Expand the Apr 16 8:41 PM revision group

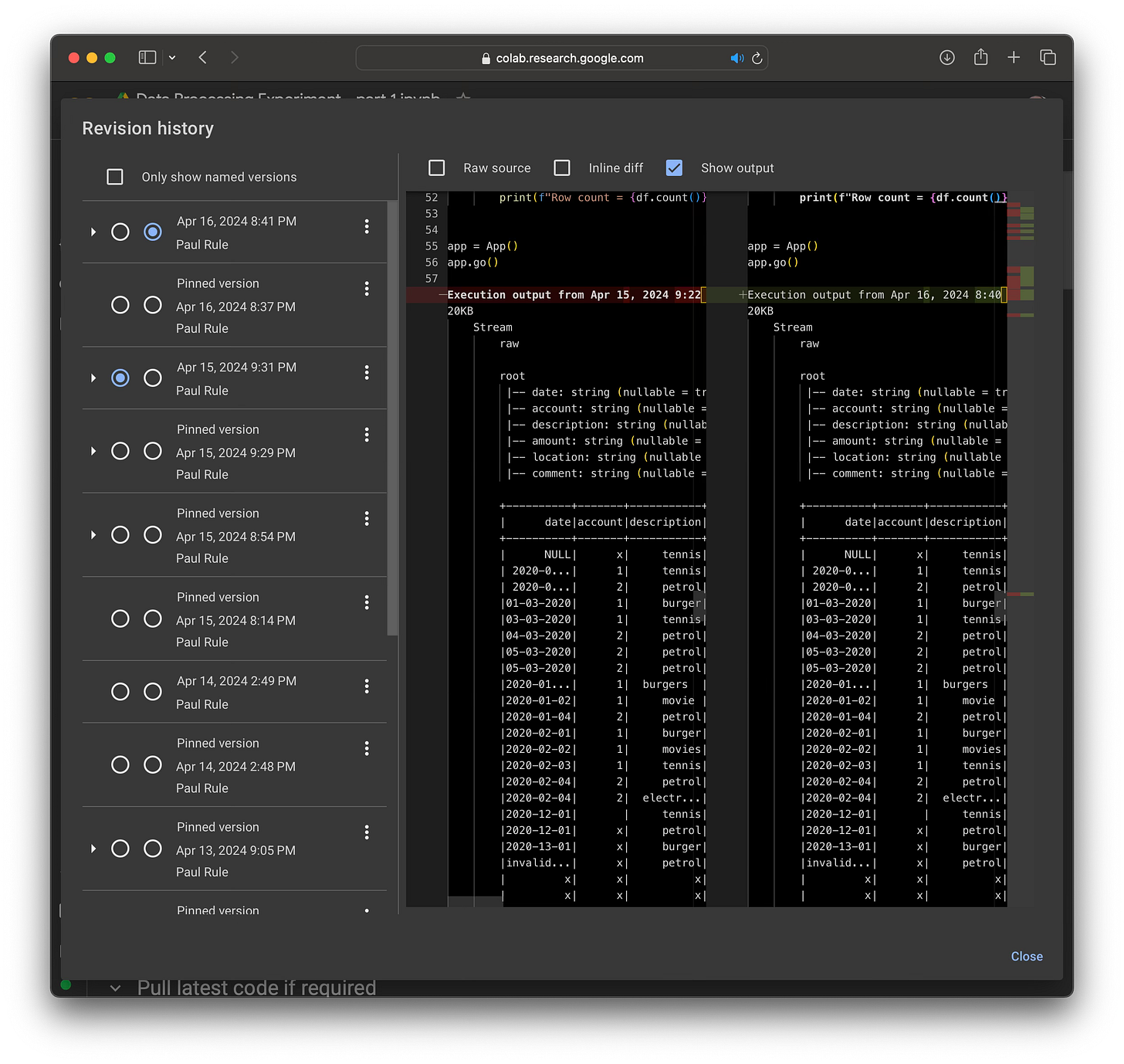[93, 232]
